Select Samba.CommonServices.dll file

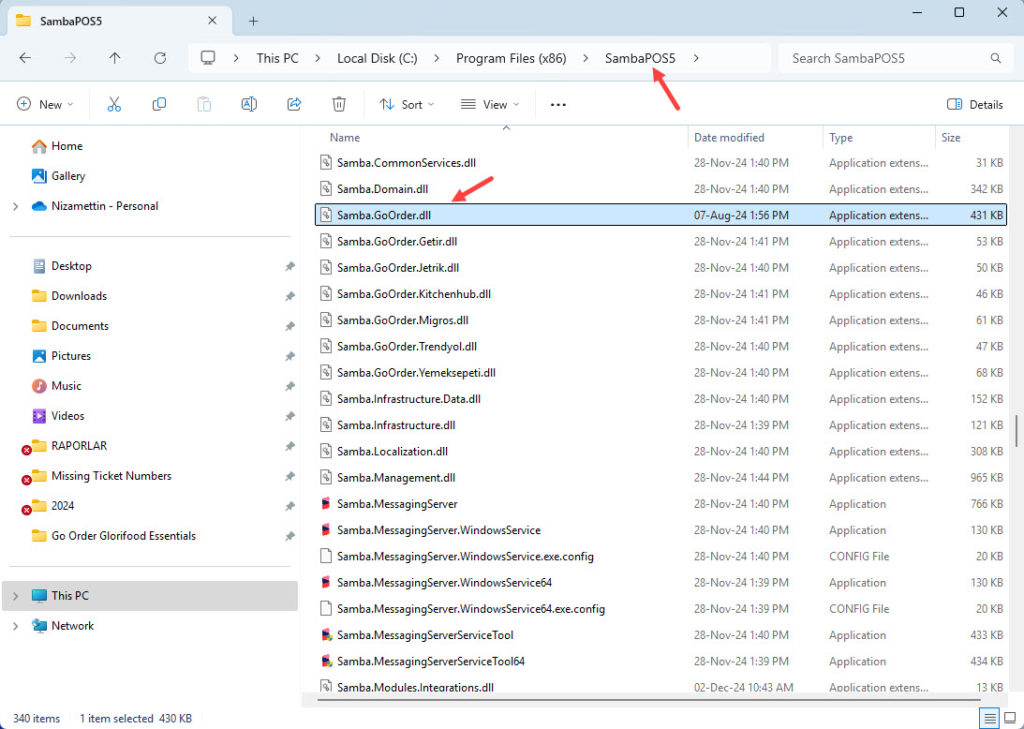(x=661, y=163)
